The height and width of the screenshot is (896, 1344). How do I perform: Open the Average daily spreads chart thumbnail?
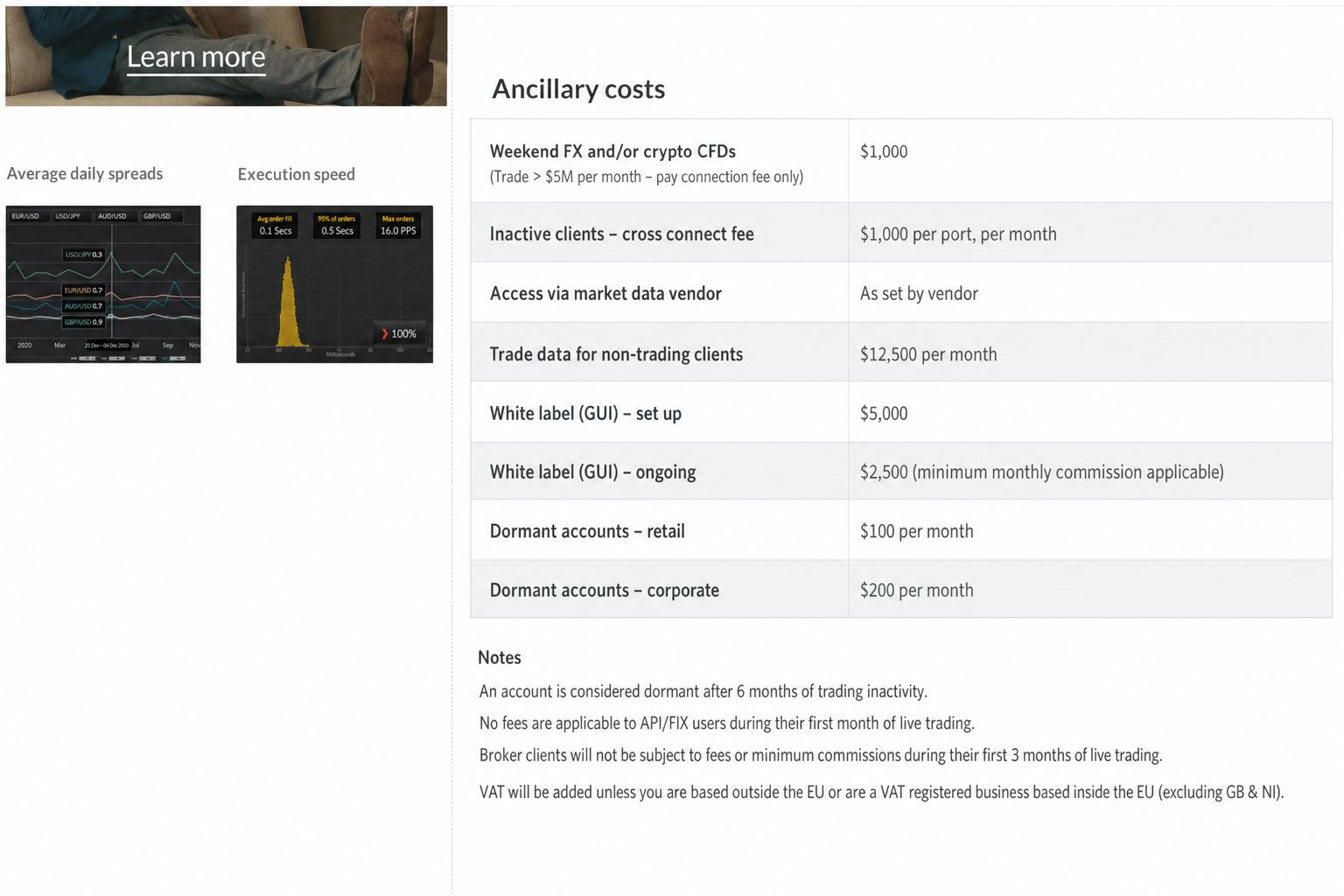click(x=103, y=284)
